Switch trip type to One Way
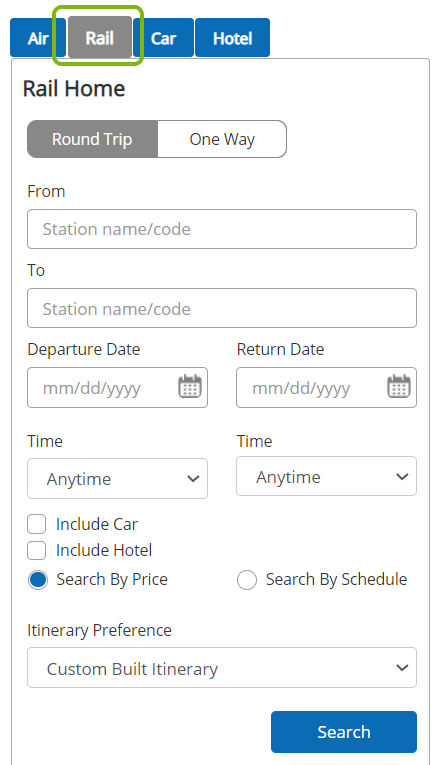The image size is (436, 765). [x=222, y=139]
